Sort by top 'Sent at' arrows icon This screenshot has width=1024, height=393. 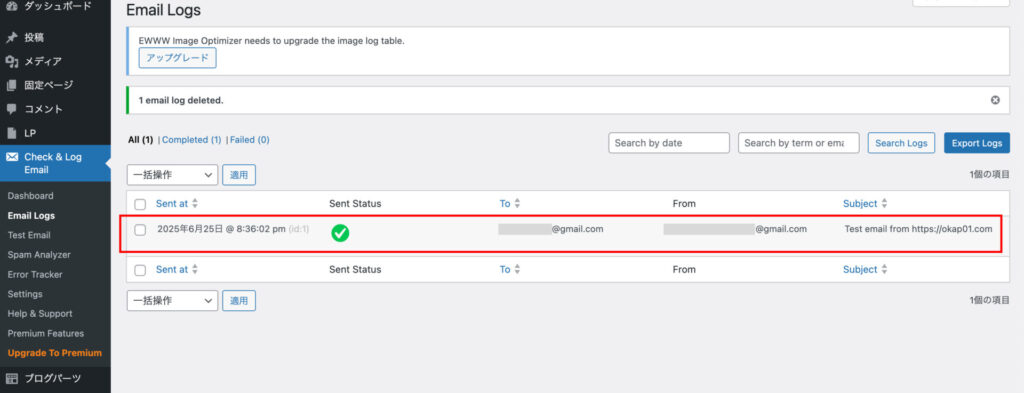[194, 204]
